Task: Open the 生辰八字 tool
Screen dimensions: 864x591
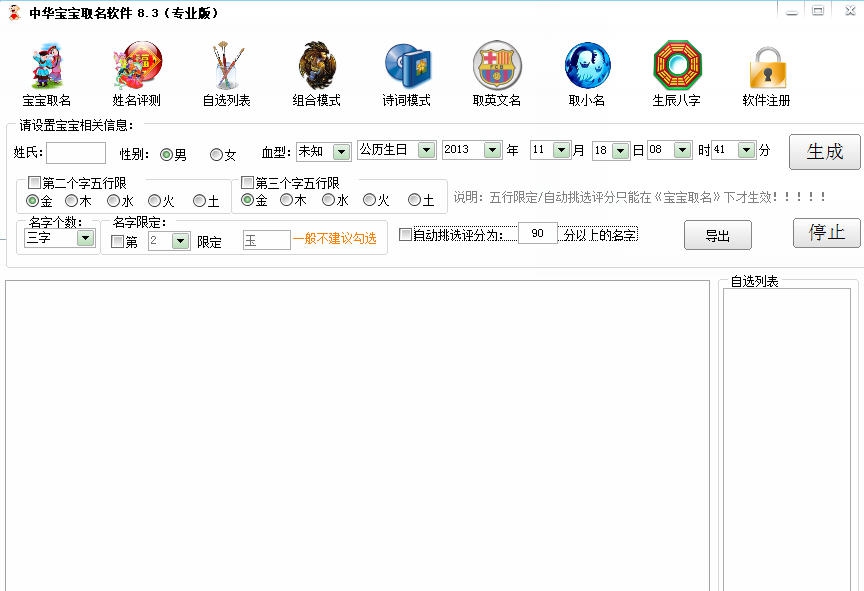Action: (676, 70)
